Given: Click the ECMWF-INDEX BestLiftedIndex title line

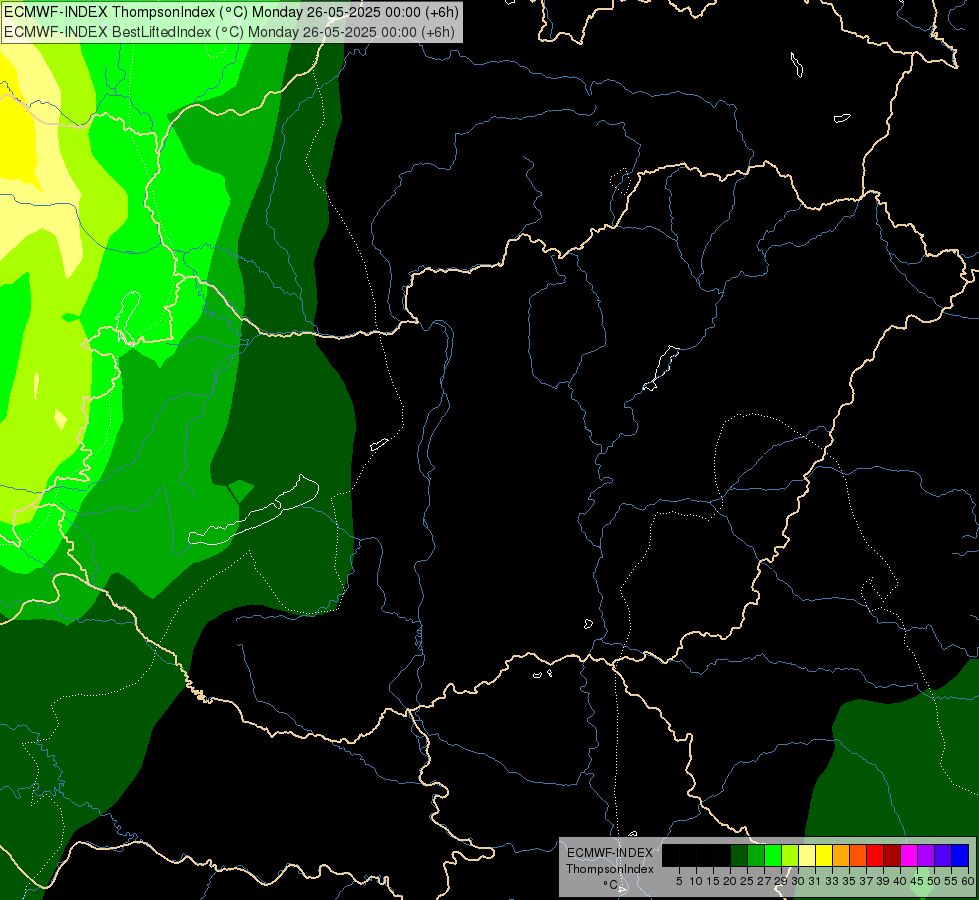Looking at the screenshot, I should point(230,32).
